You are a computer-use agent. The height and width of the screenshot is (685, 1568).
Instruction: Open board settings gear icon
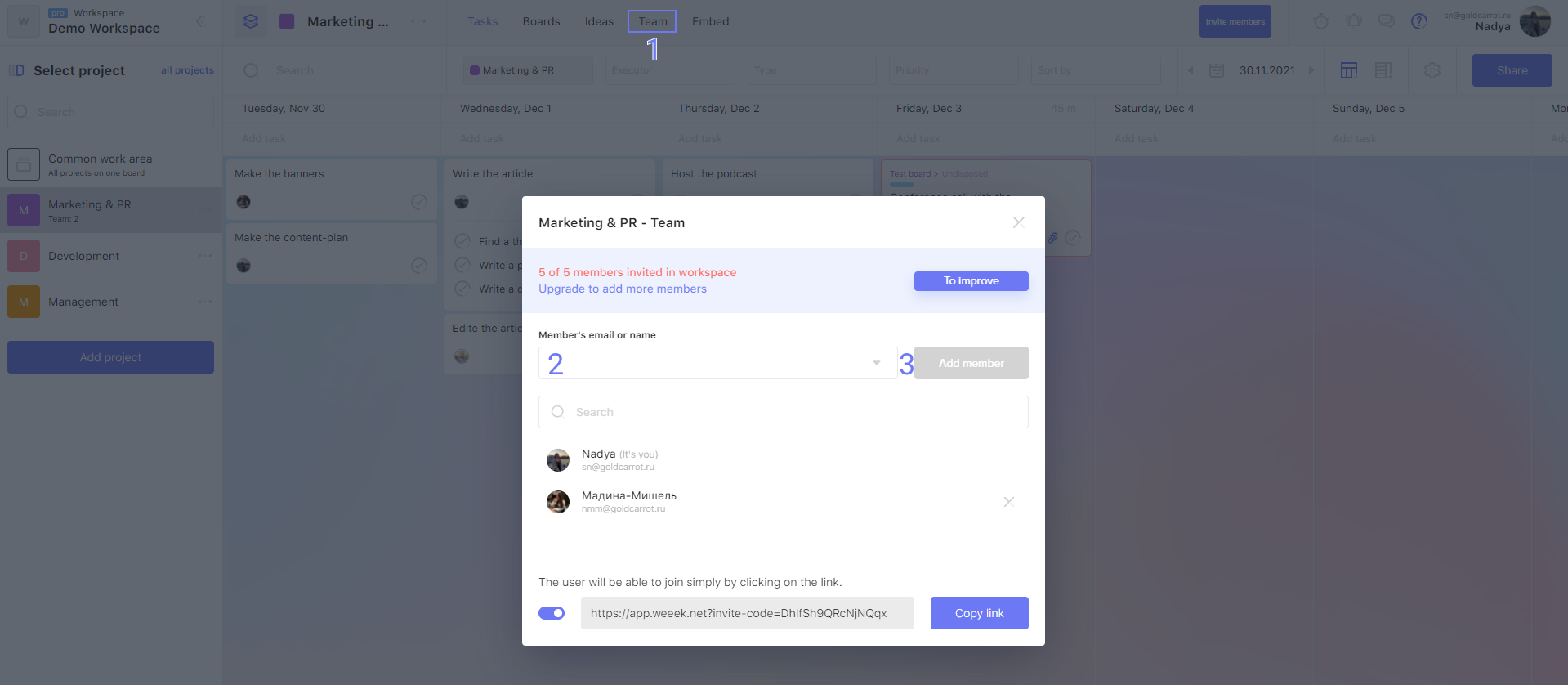pos(1432,70)
